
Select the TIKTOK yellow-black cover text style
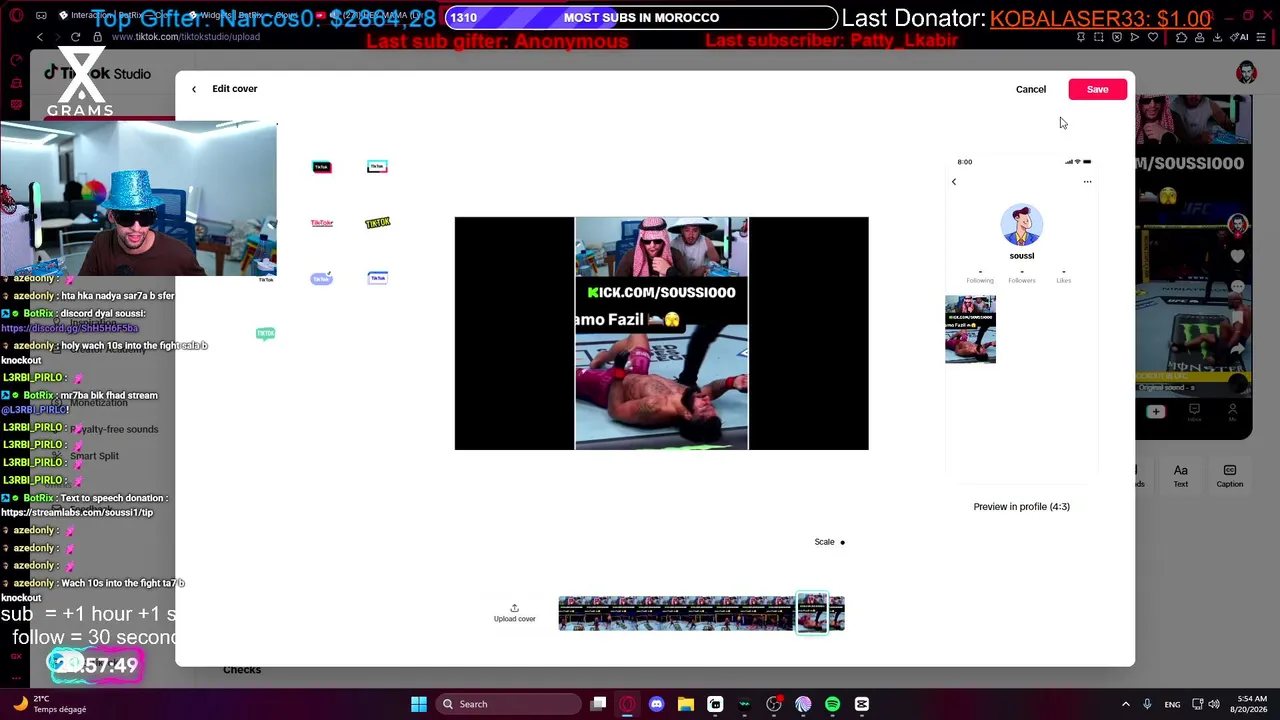click(377, 223)
